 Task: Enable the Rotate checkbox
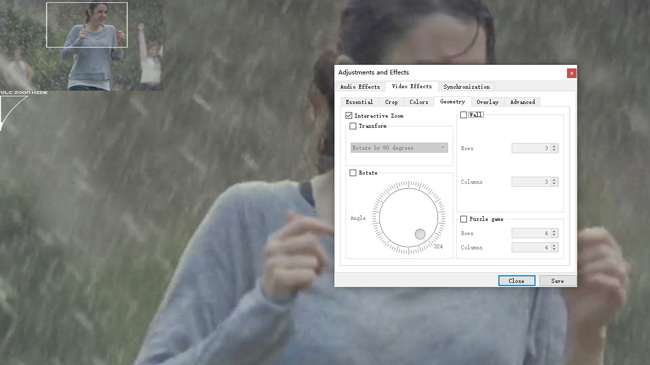tap(353, 173)
